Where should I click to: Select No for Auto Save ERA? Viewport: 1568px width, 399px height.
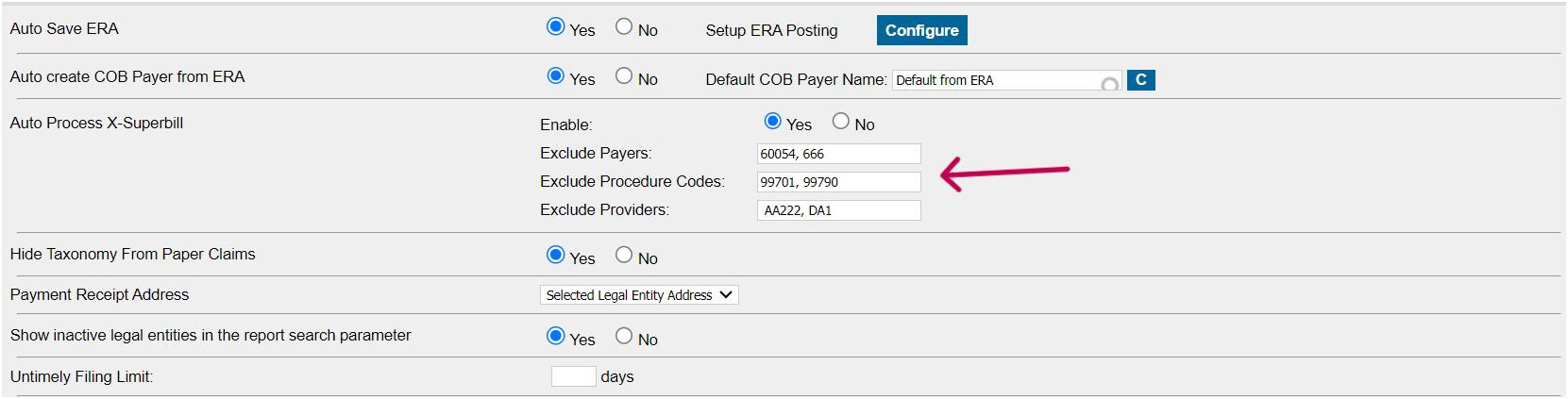[624, 26]
